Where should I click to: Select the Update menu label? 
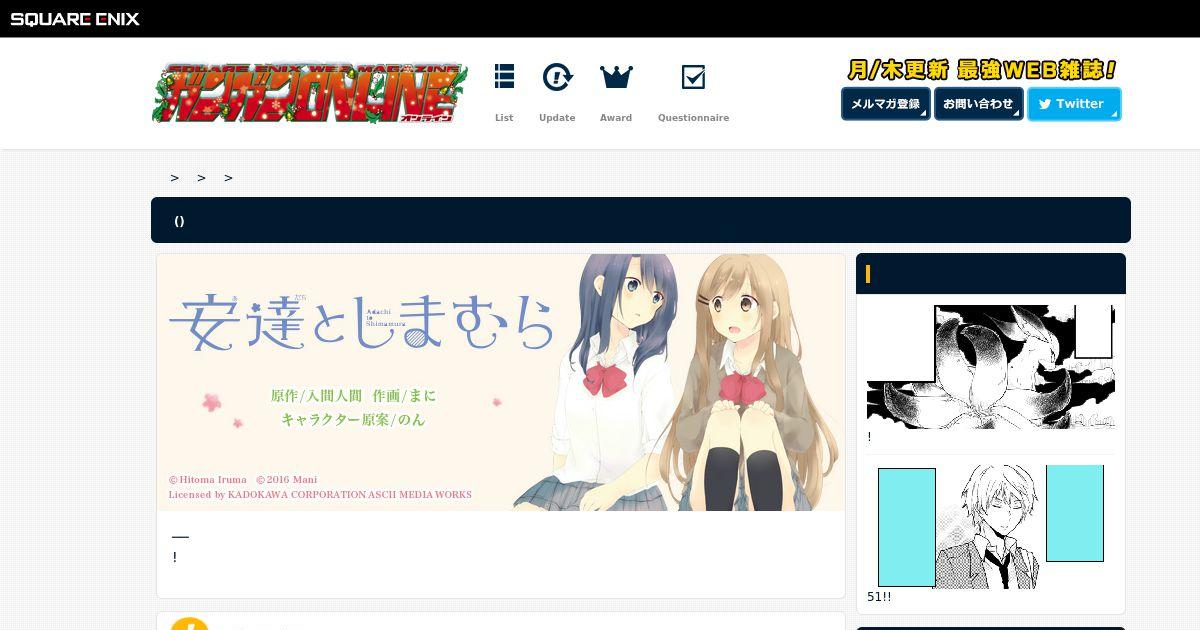coord(557,118)
